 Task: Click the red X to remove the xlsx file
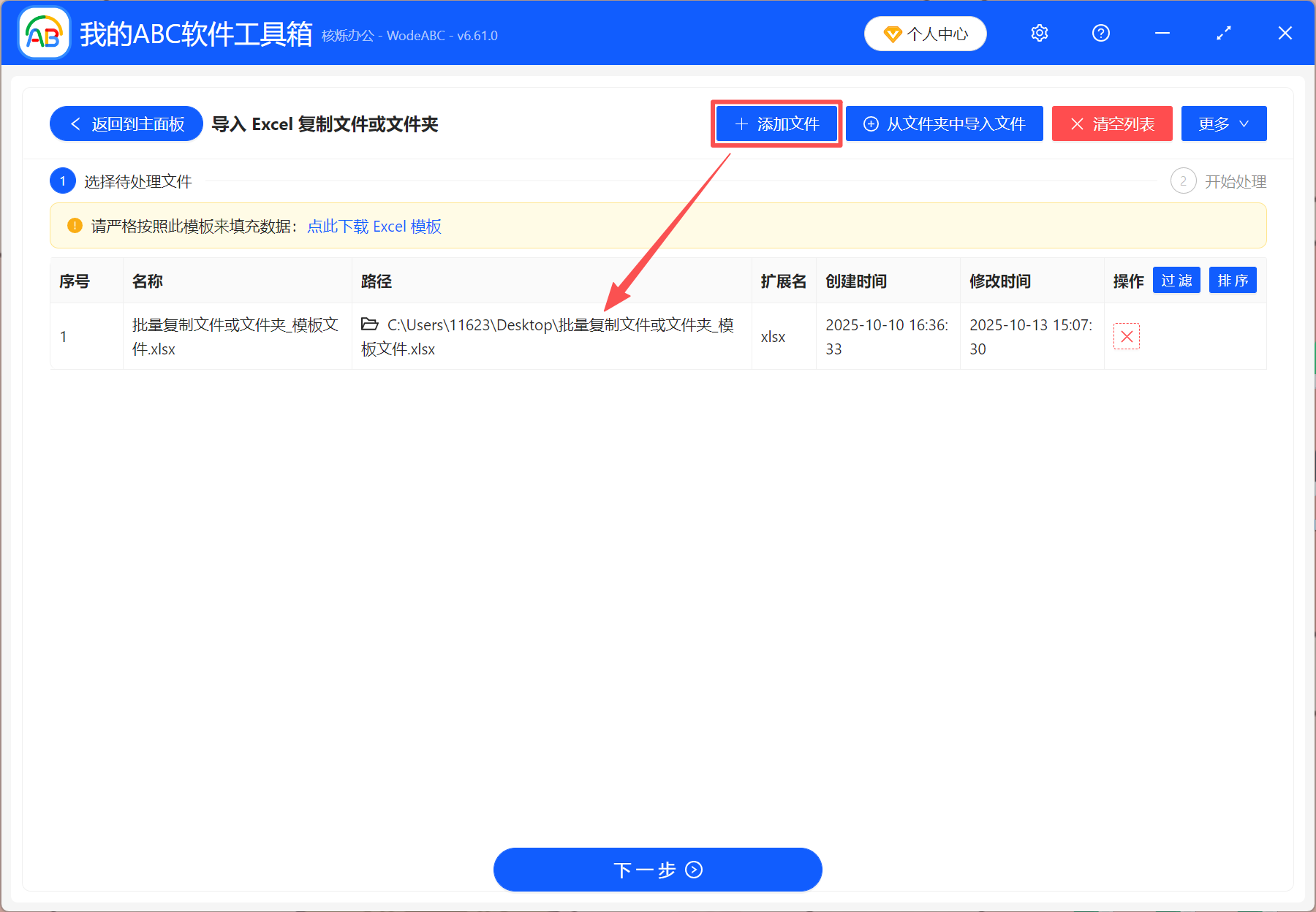tap(1127, 336)
